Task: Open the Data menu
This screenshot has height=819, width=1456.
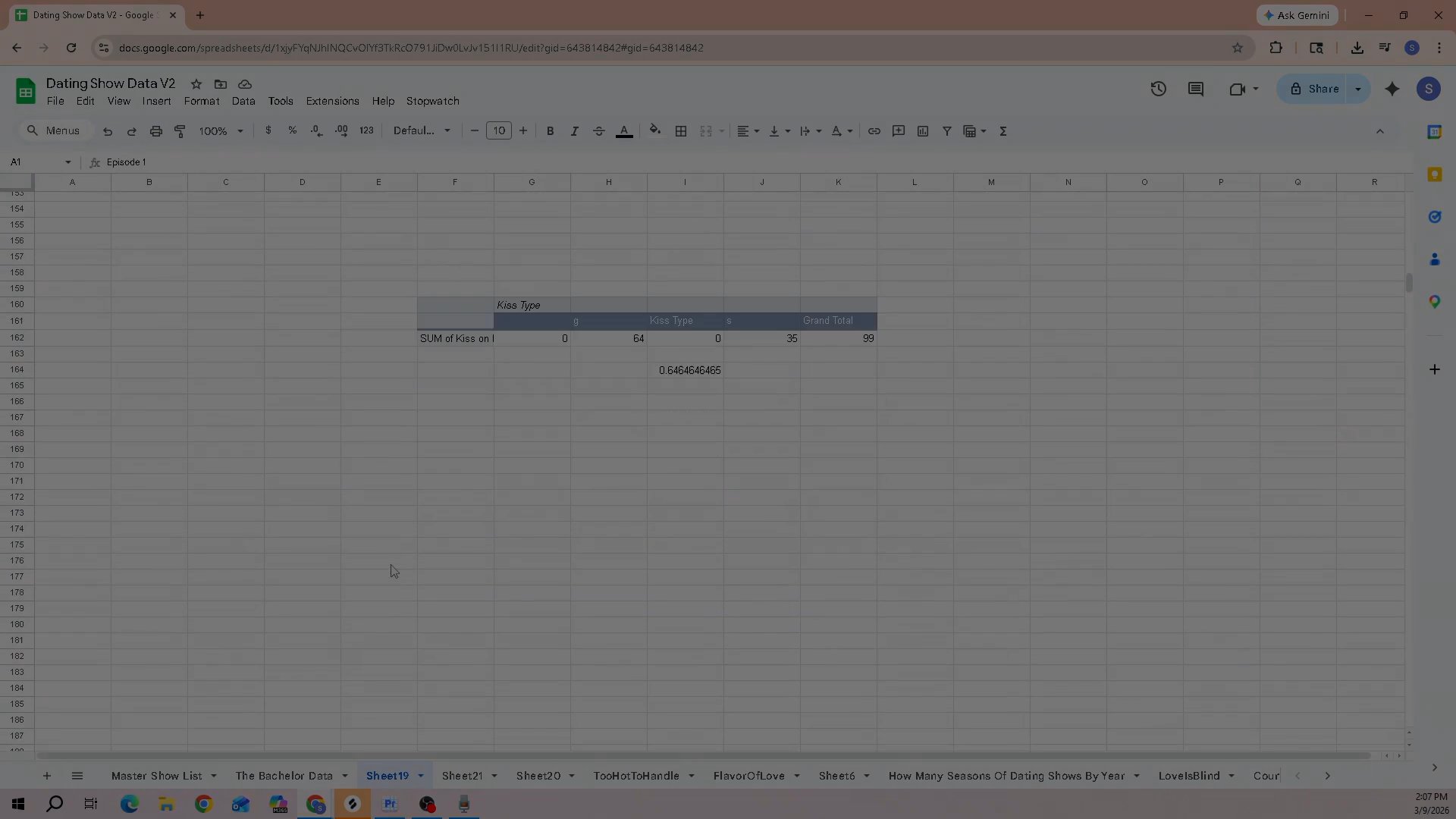Action: pos(243,101)
